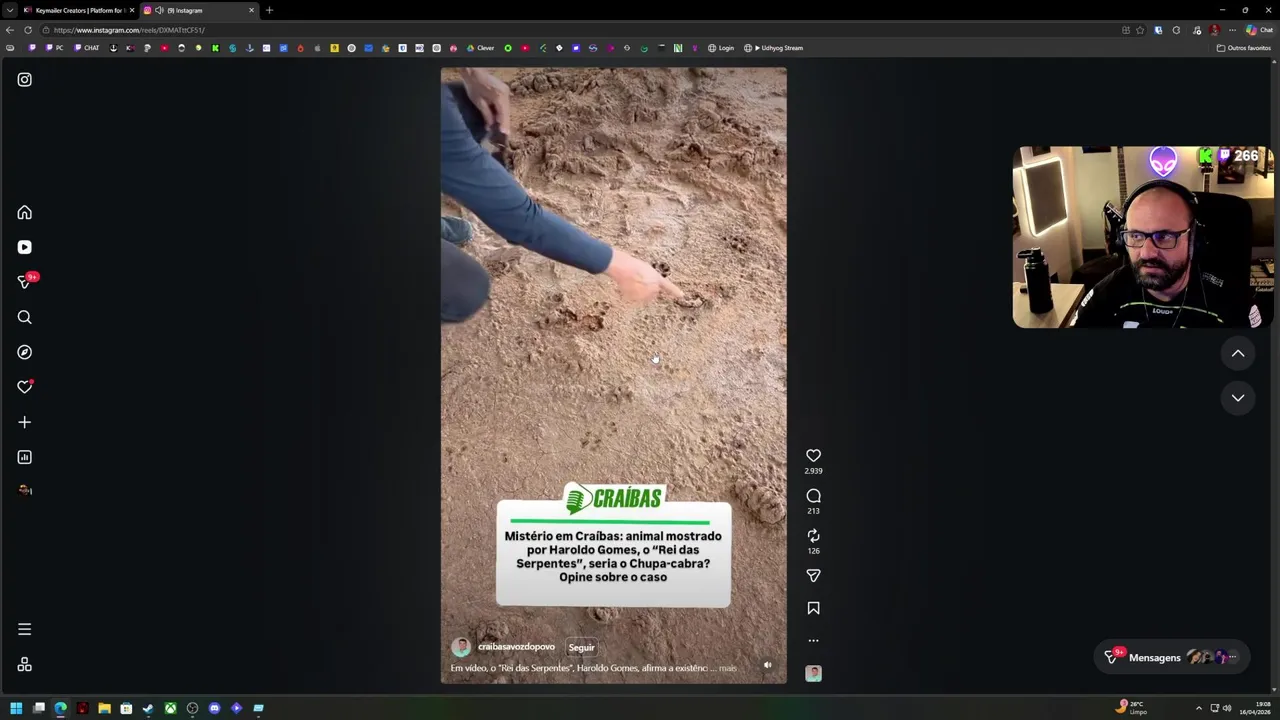Open the Copilot Chat button
1280x720 pixels.
coord(1260,30)
